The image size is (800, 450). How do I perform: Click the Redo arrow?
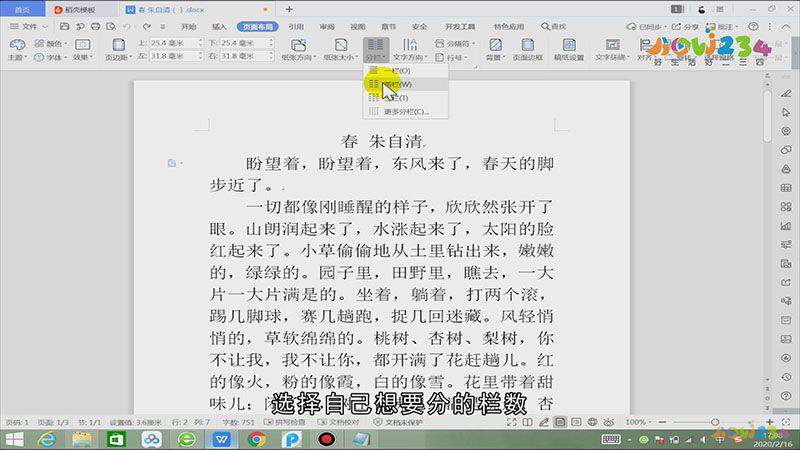(146, 26)
